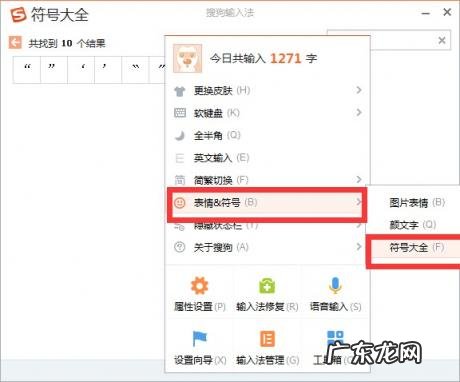Insert the left double quote “ symbol
Image resolution: width=460 pixels, height=382 pixels.
tap(27, 69)
